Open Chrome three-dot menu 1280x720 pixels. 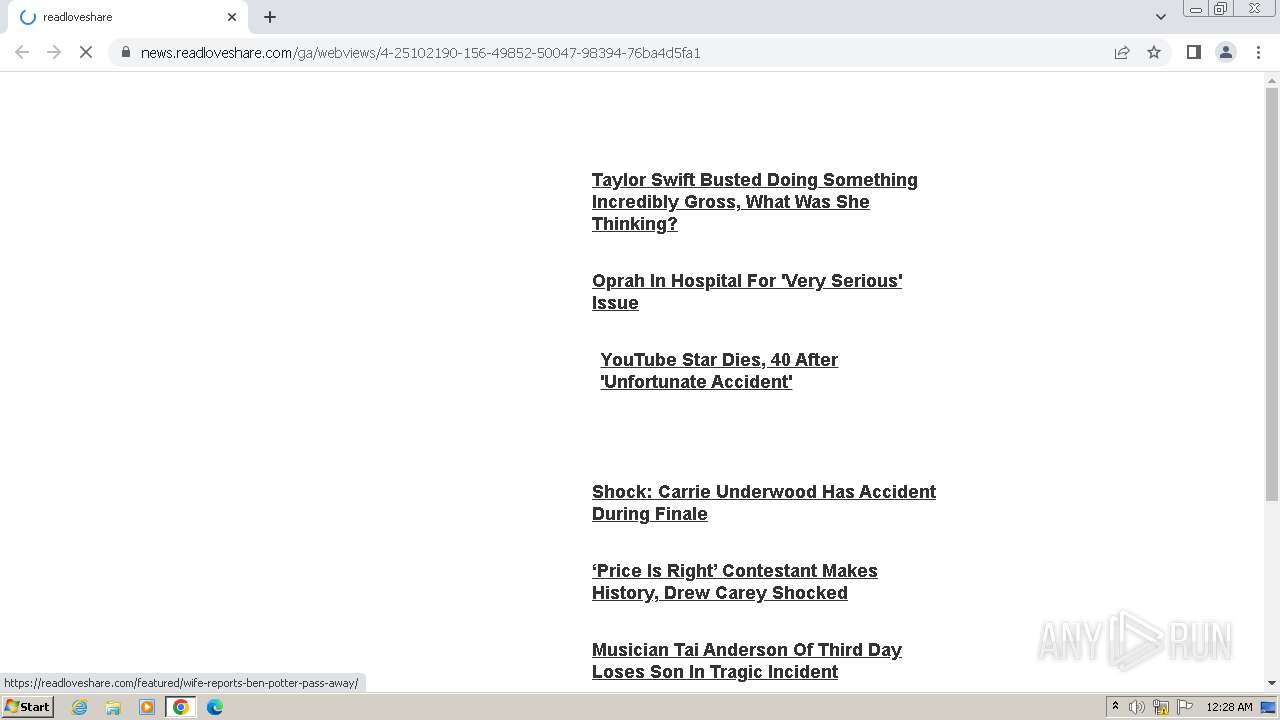click(x=1258, y=52)
